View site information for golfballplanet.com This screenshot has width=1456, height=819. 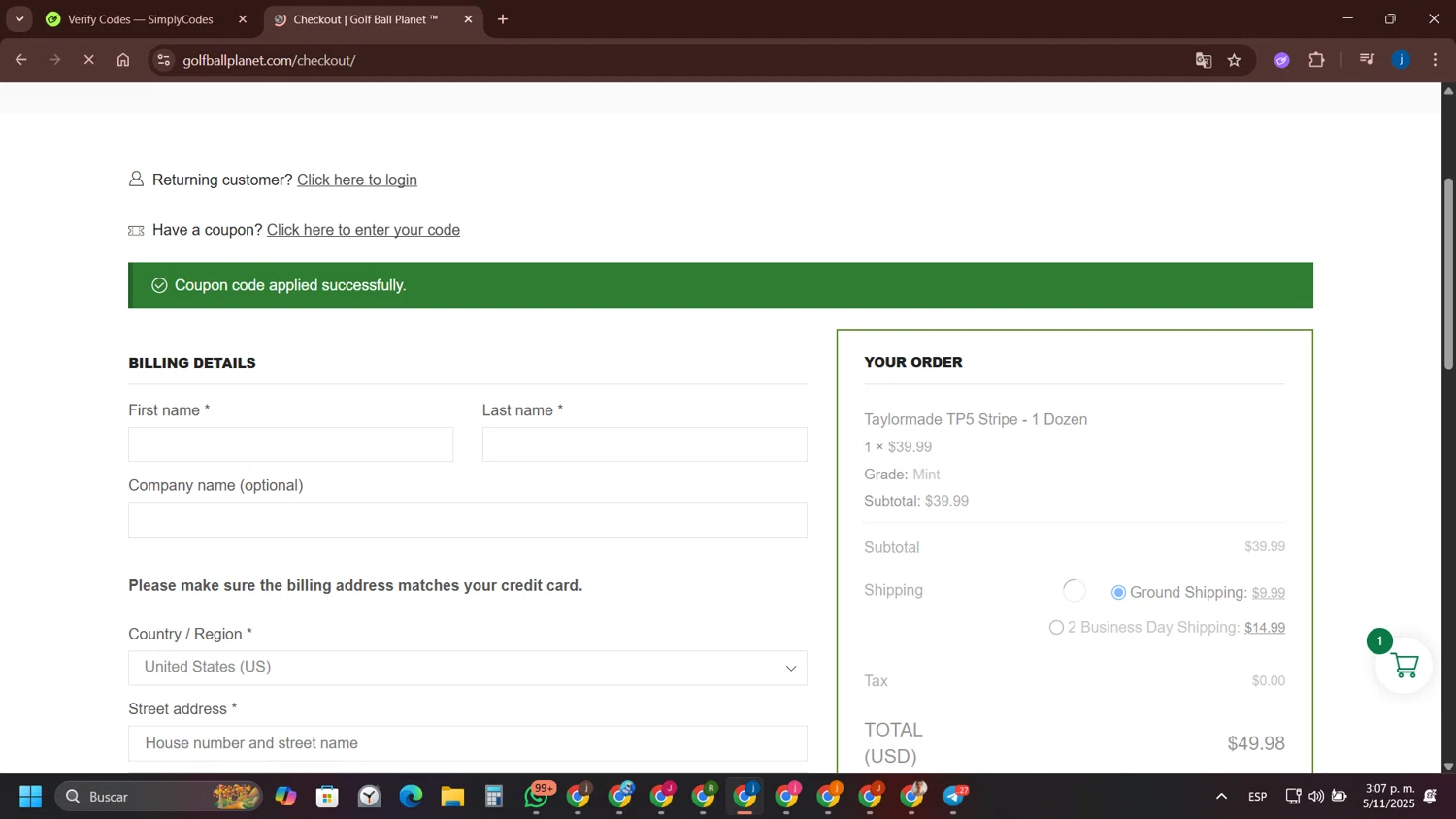click(x=164, y=60)
